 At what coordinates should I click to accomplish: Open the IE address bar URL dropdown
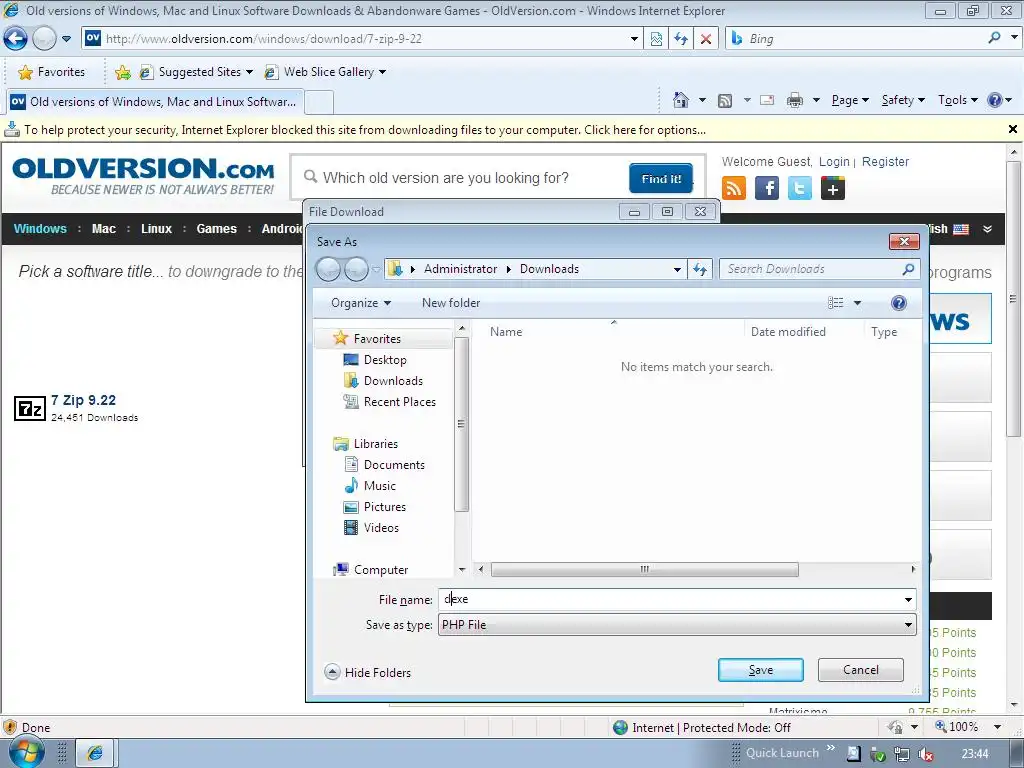[634, 39]
